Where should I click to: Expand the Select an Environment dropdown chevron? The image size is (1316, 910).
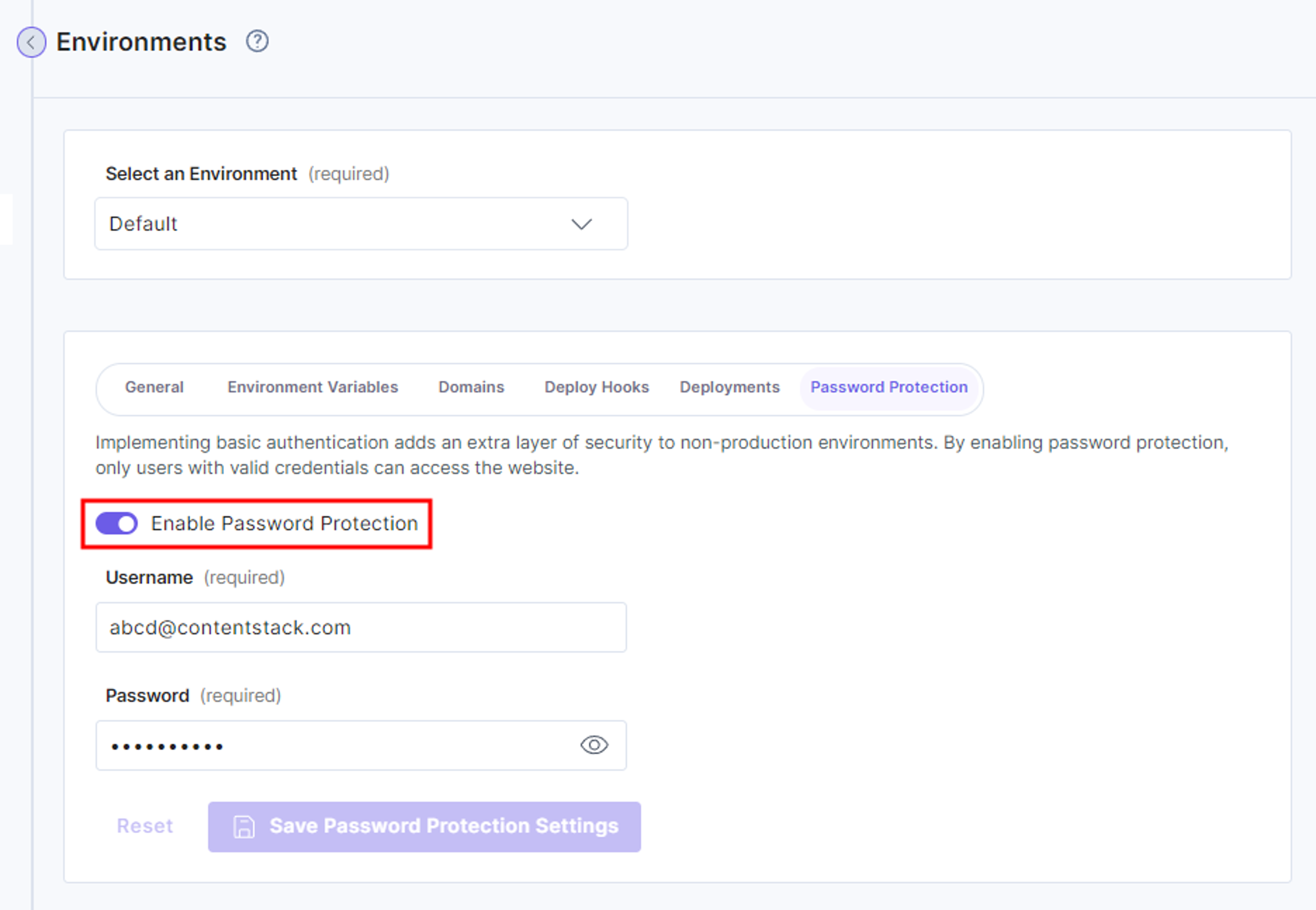tap(581, 224)
